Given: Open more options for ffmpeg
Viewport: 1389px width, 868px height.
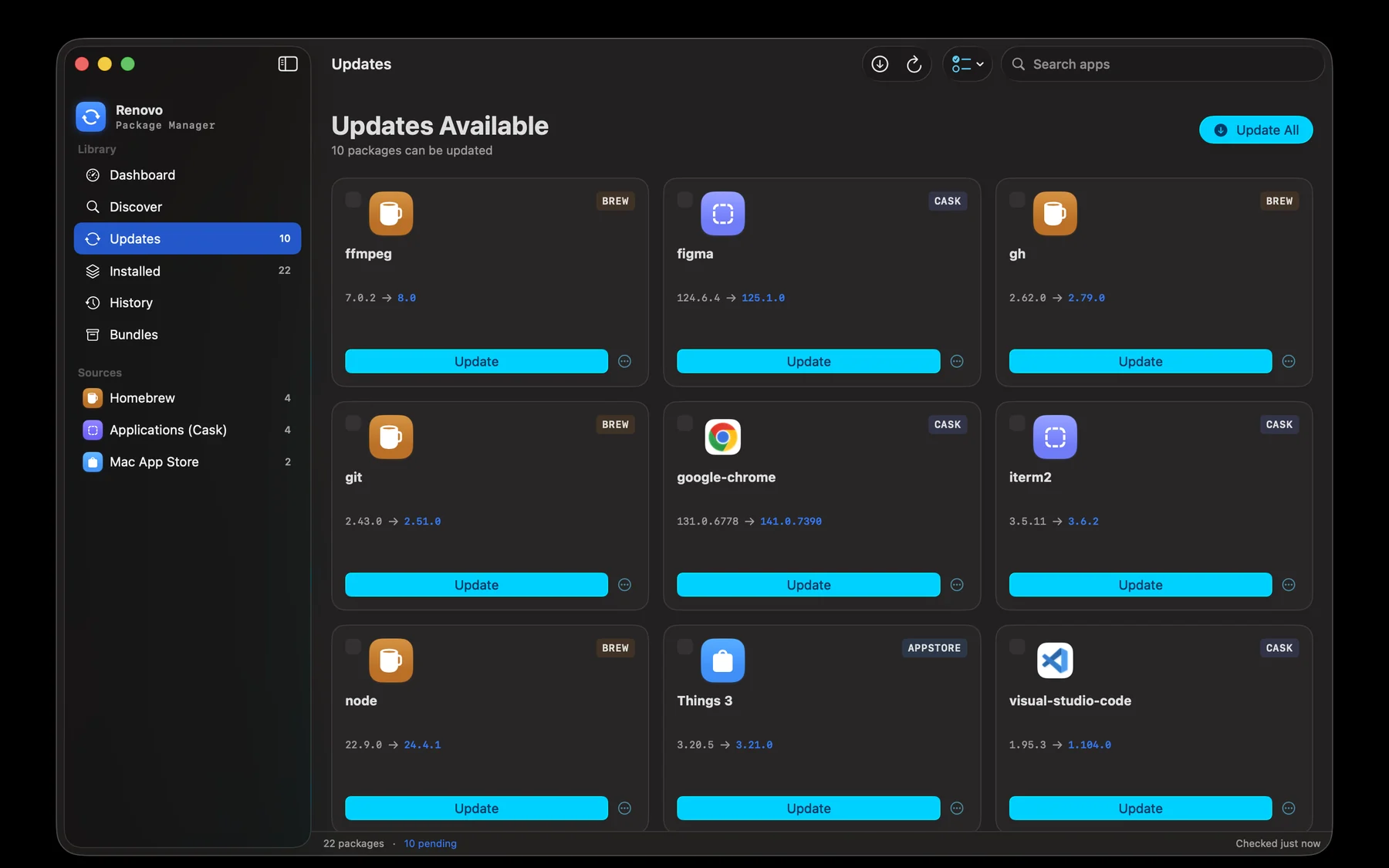Looking at the screenshot, I should [625, 361].
